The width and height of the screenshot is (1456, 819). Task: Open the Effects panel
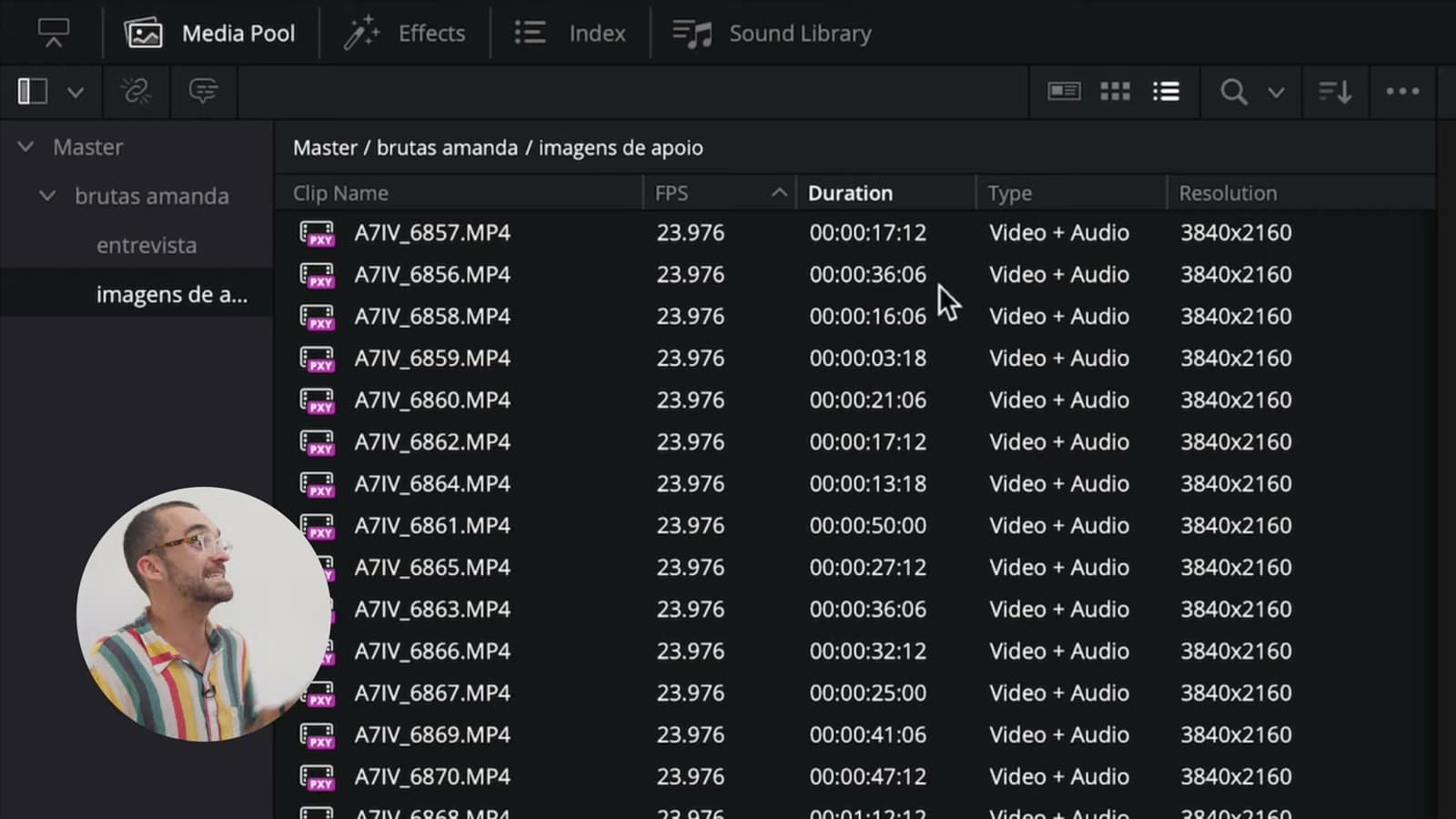point(404,34)
